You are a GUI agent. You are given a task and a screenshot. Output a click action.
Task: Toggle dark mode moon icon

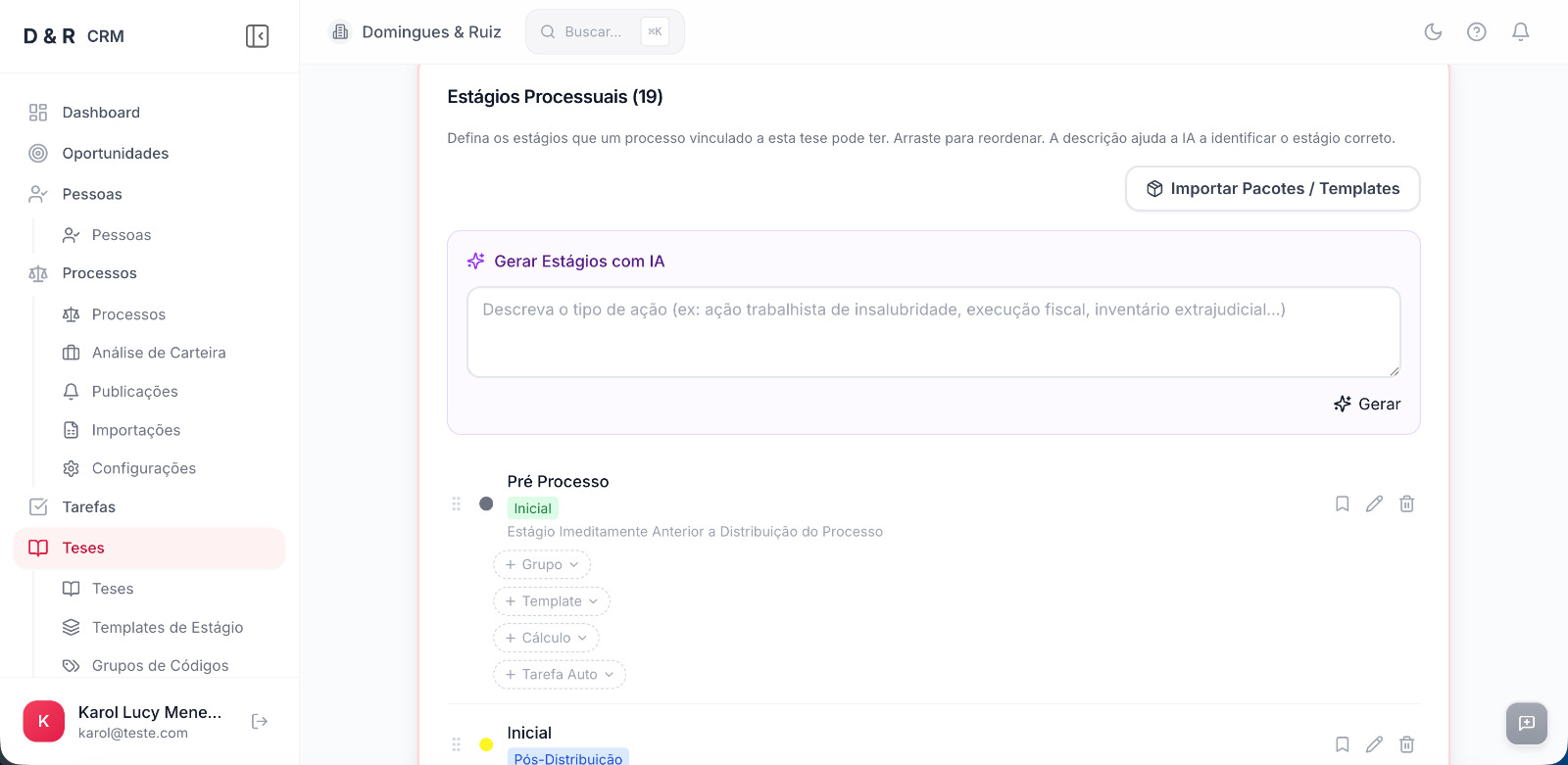point(1433,31)
